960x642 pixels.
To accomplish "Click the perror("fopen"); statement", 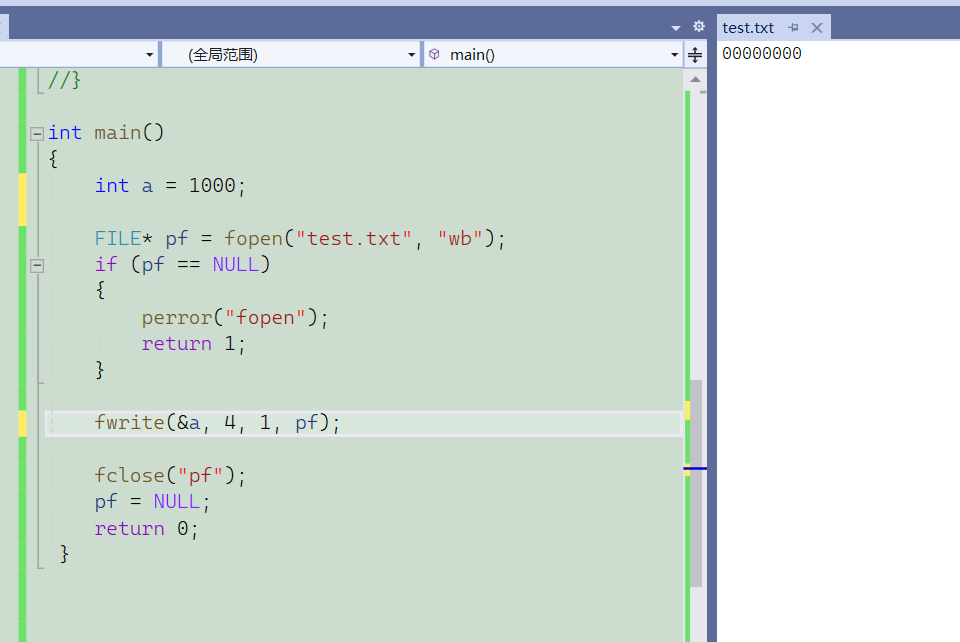I will [x=235, y=318].
